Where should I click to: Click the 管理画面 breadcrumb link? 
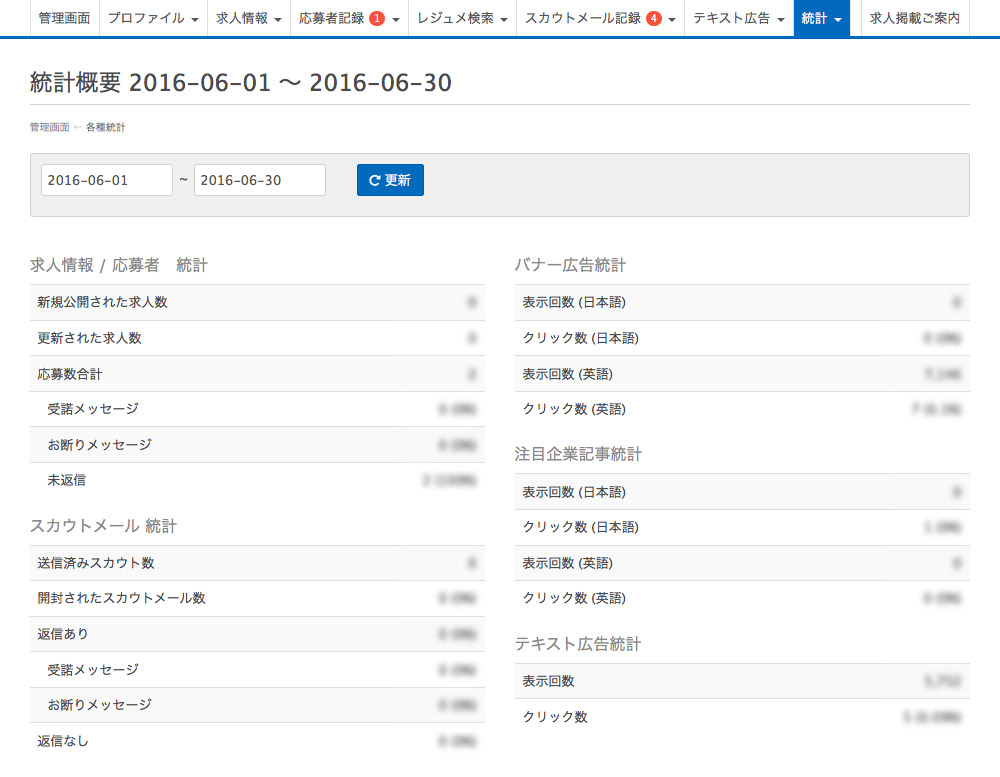49,128
